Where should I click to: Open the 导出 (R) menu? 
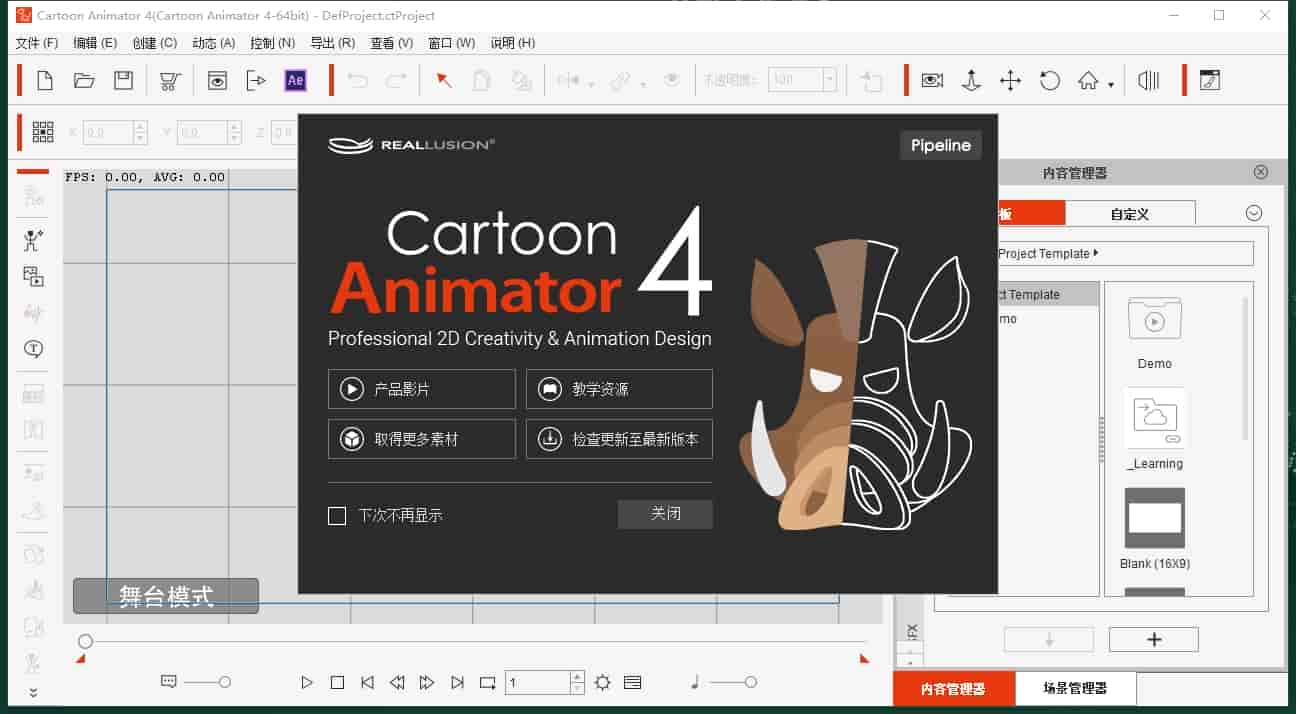[x=332, y=43]
